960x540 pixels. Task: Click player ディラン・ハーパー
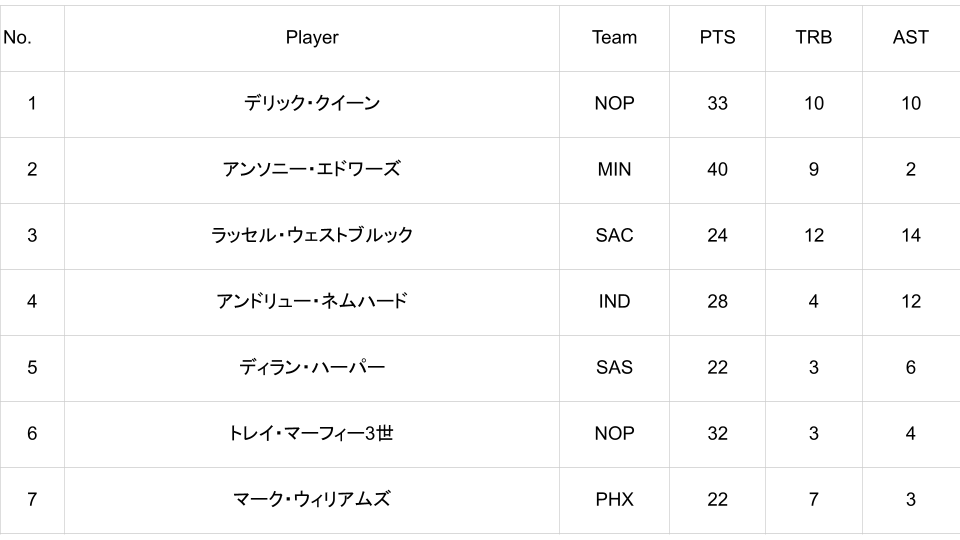tap(312, 368)
